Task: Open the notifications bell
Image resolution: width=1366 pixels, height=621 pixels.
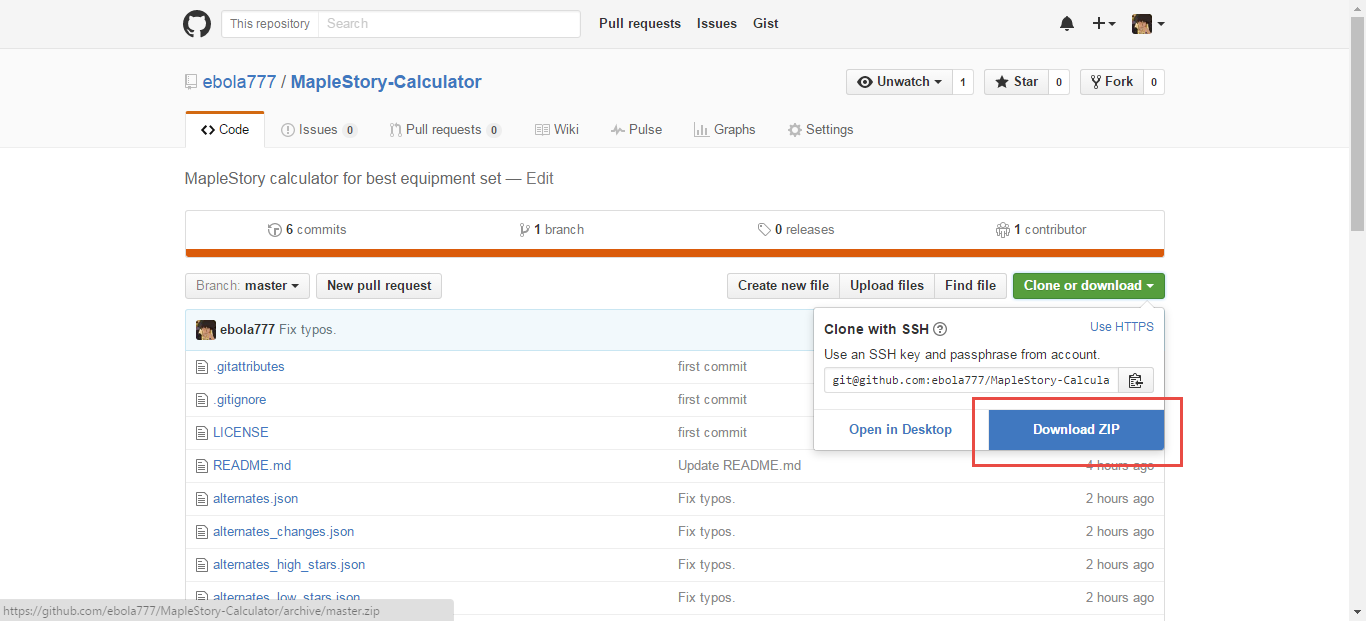Action: pyautogui.click(x=1067, y=24)
